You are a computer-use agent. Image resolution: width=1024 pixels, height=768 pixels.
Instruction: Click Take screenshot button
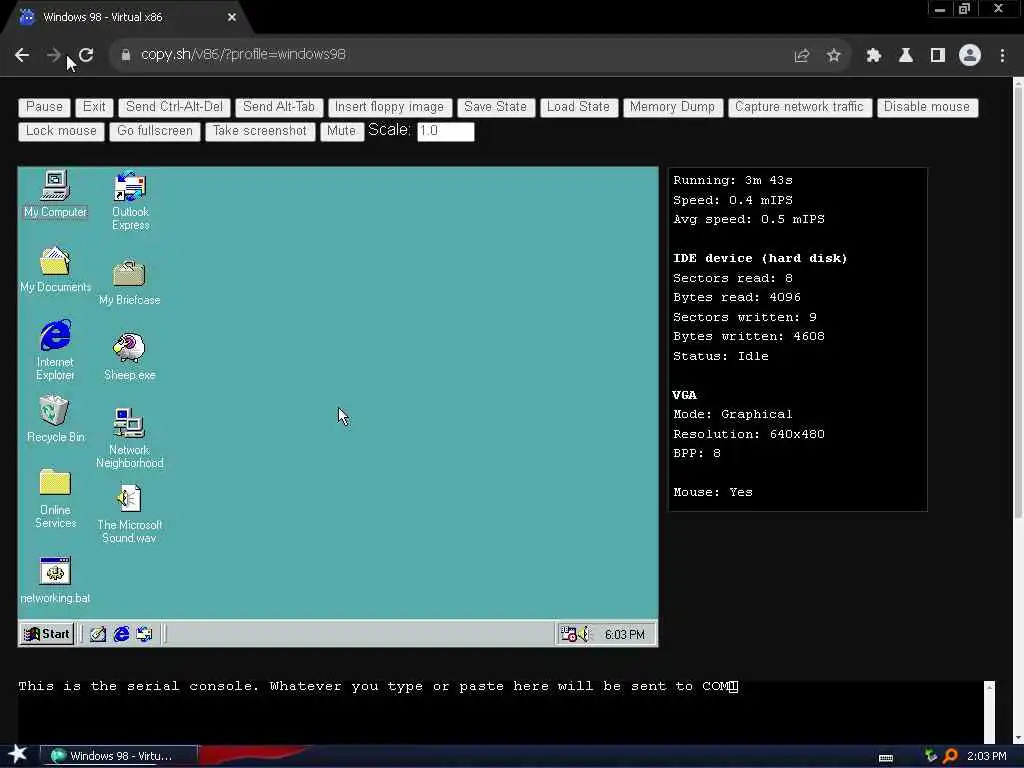[x=260, y=131]
